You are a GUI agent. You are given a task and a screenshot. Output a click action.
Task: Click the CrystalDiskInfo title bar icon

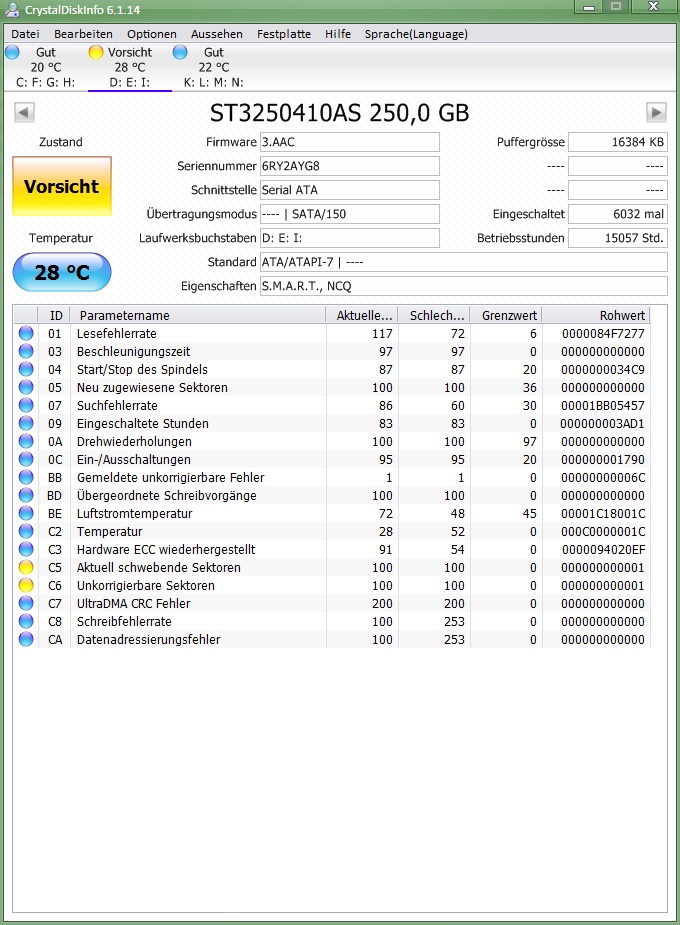point(12,9)
